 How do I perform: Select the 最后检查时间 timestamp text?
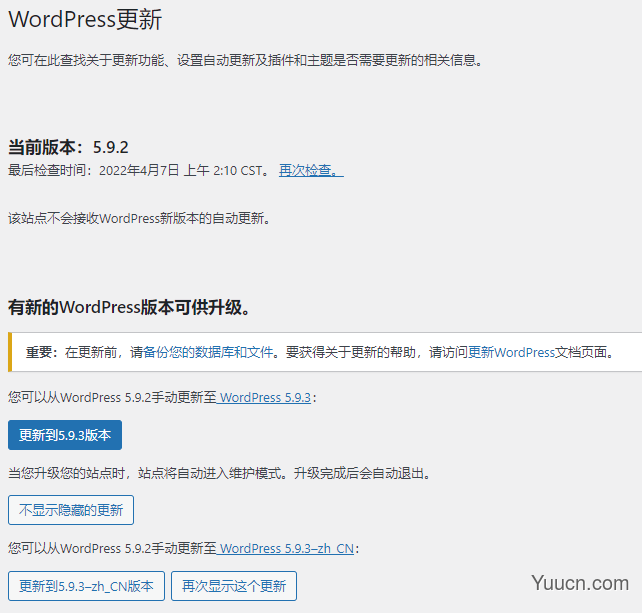139,170
